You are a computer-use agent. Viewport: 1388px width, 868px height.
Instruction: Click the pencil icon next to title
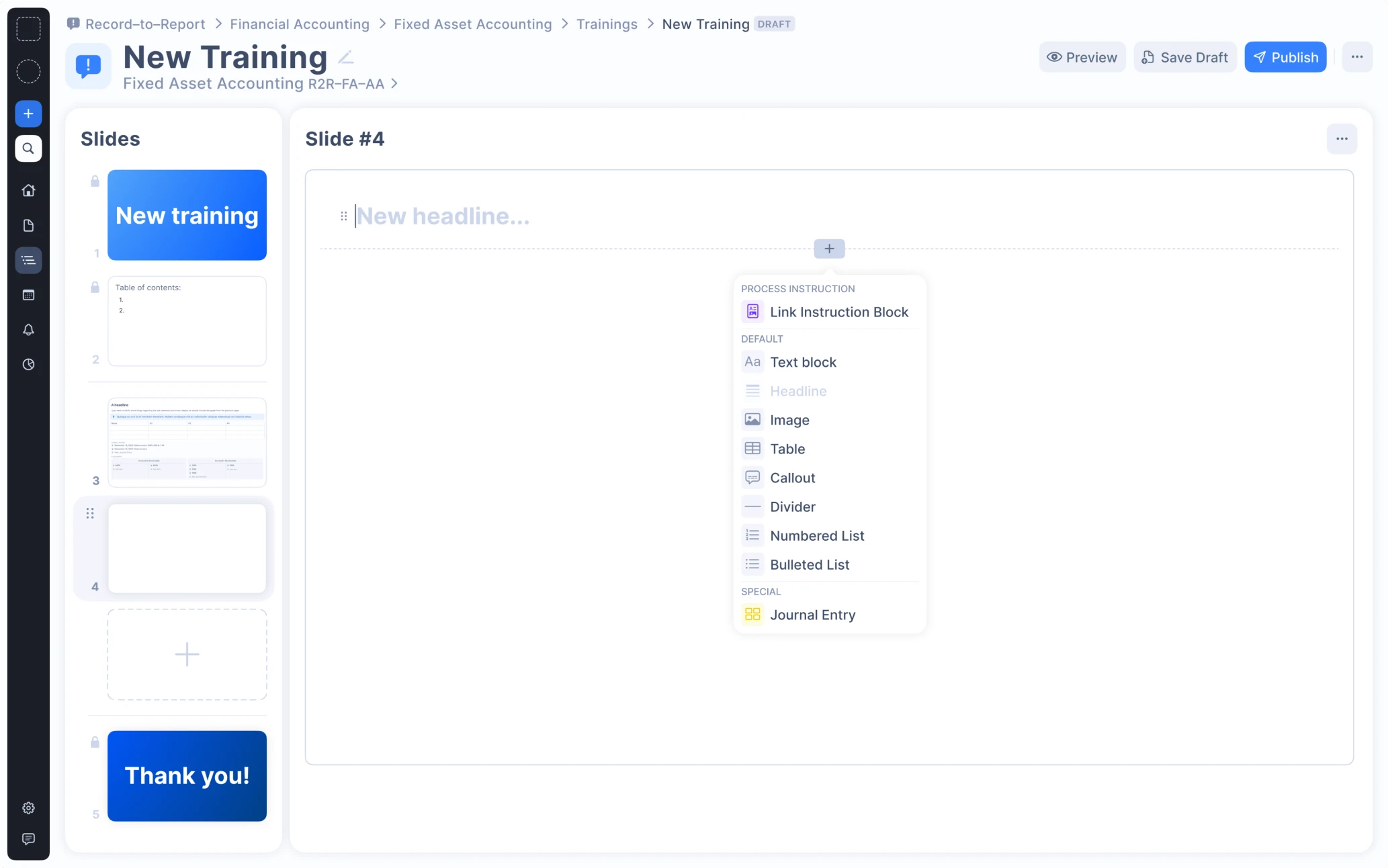(x=346, y=58)
